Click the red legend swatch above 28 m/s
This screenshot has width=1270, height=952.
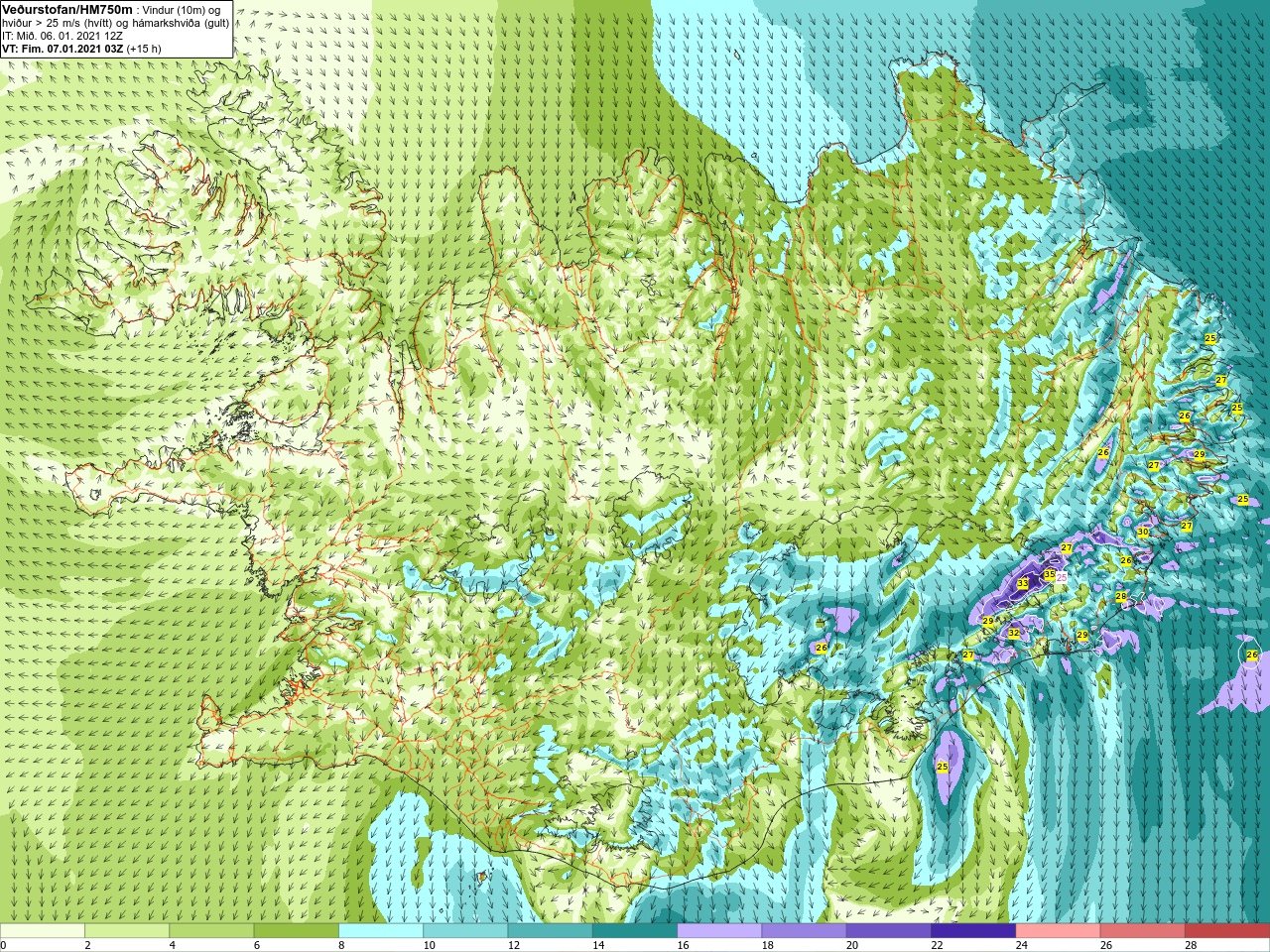point(1227,931)
